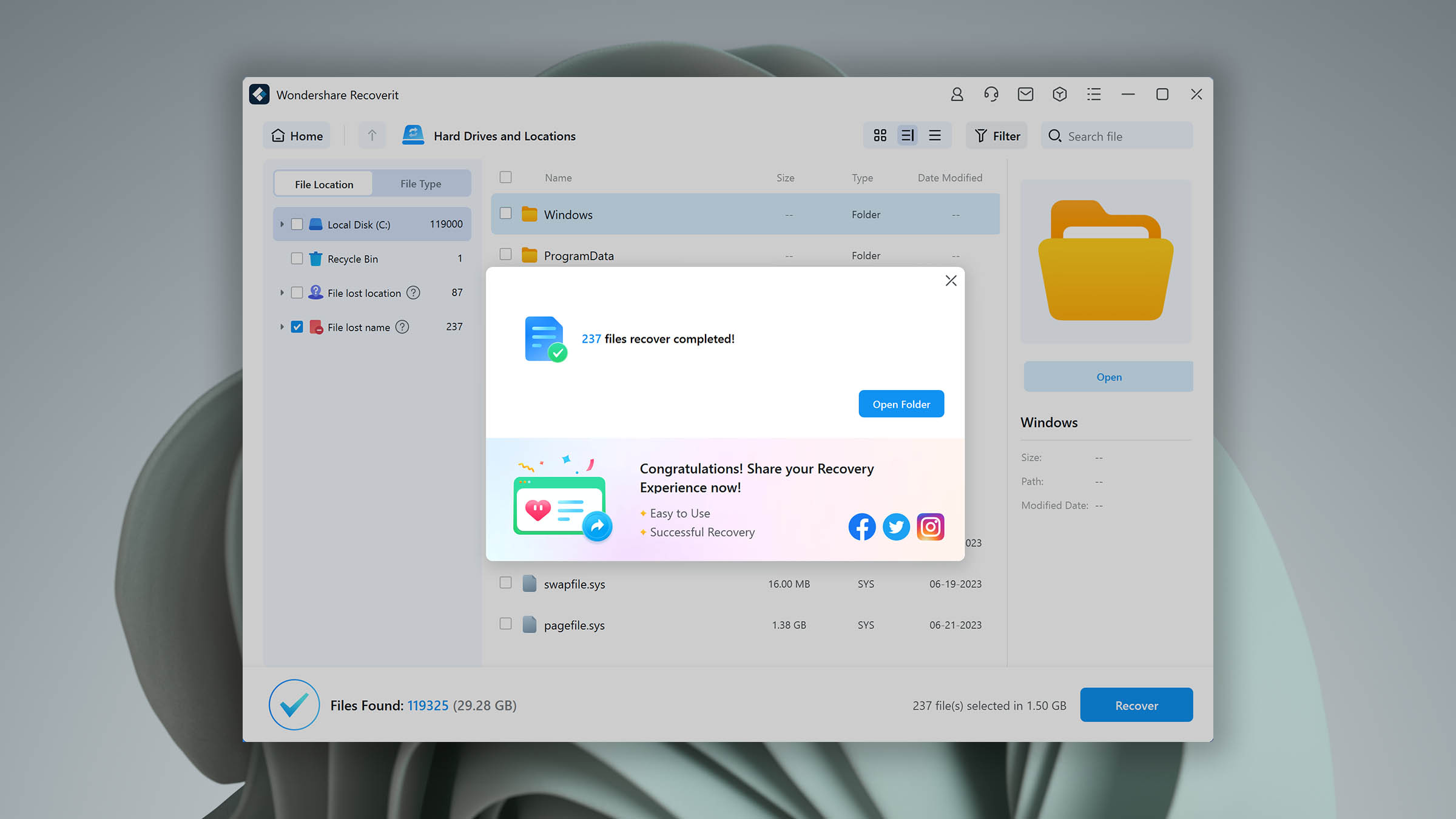The height and width of the screenshot is (819, 1456).
Task: Open the mail feedback icon
Action: click(x=1025, y=94)
